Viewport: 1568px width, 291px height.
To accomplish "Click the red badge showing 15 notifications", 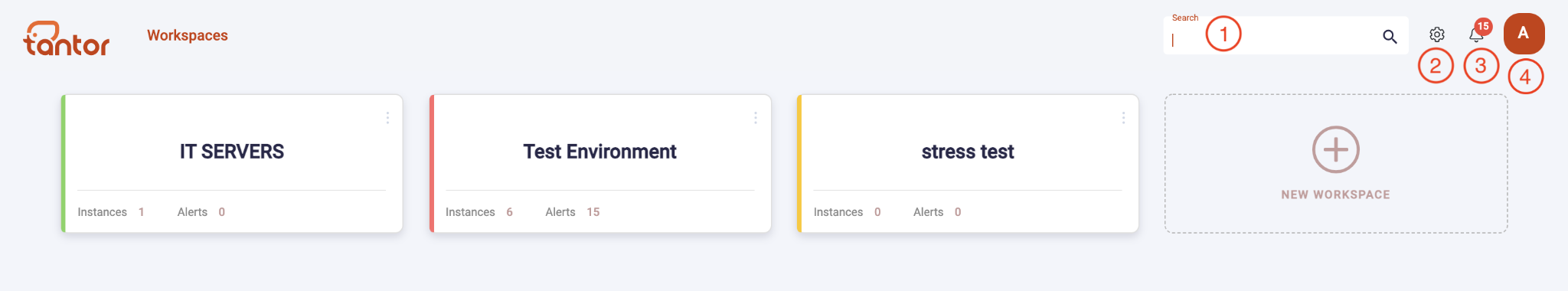I will [x=1483, y=26].
